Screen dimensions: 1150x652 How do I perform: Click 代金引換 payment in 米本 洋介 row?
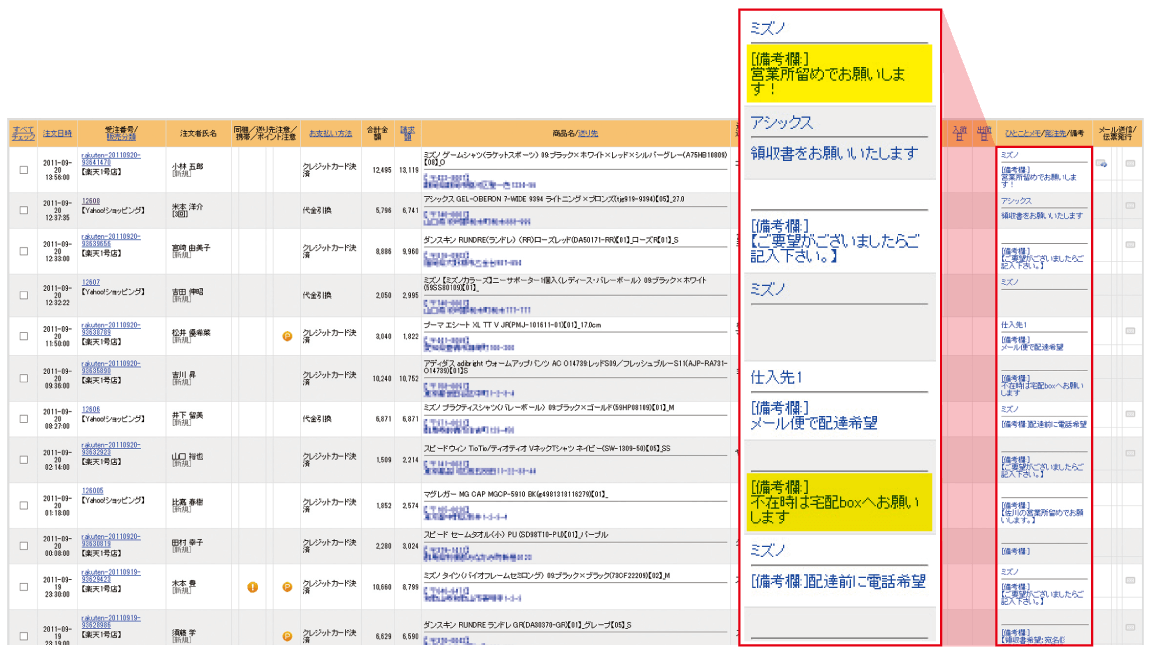pyautogui.click(x=317, y=210)
